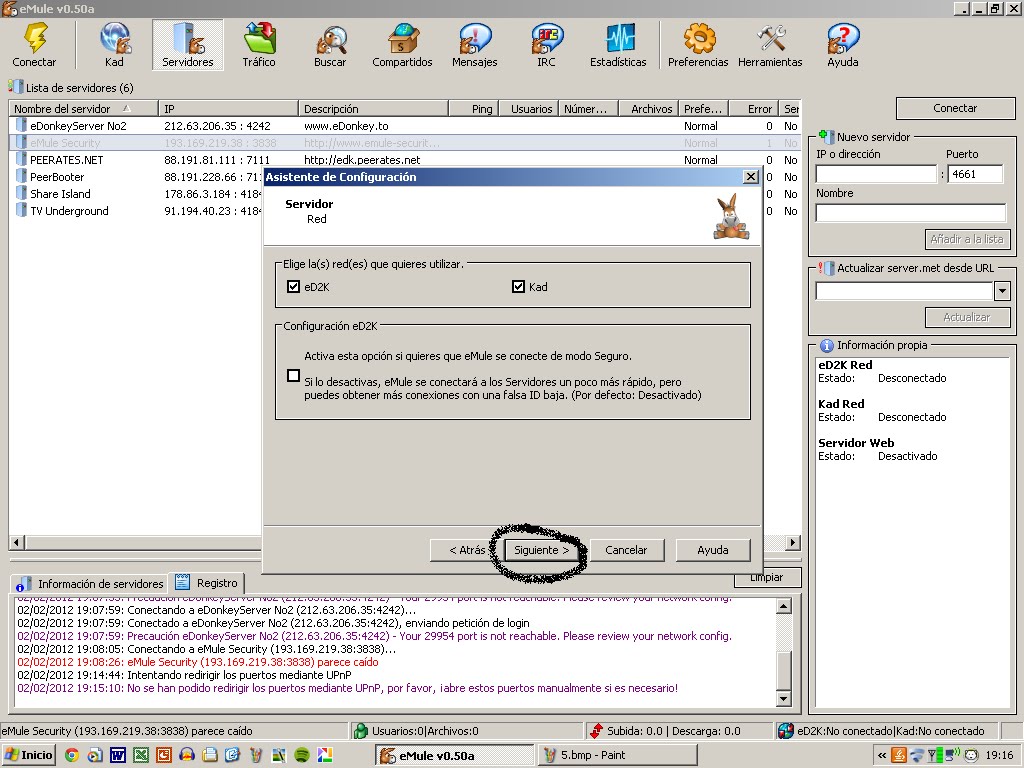Click the Java icon in system tray
Viewport: 1024px width, 768px height.
coord(899,755)
